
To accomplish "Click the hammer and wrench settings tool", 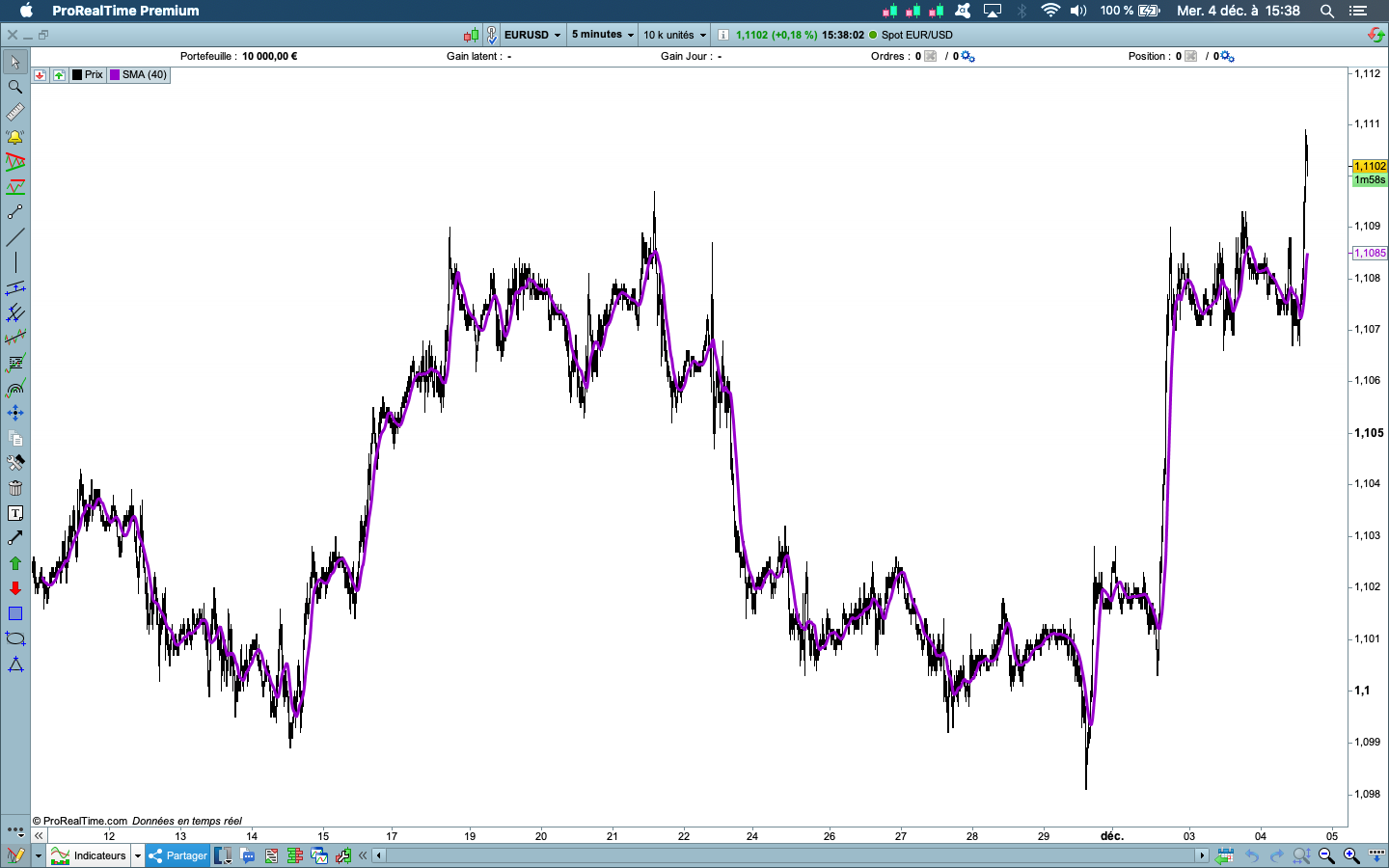I will (14, 463).
